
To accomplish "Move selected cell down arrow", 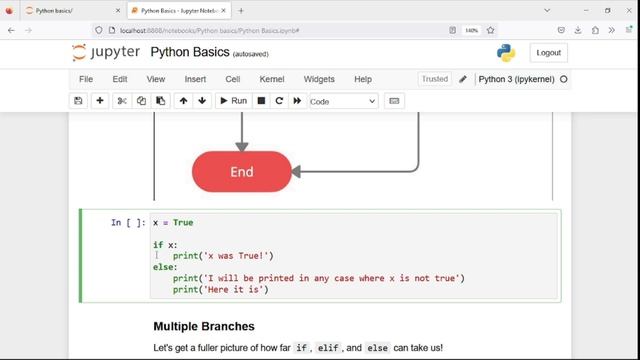I will [202, 101].
